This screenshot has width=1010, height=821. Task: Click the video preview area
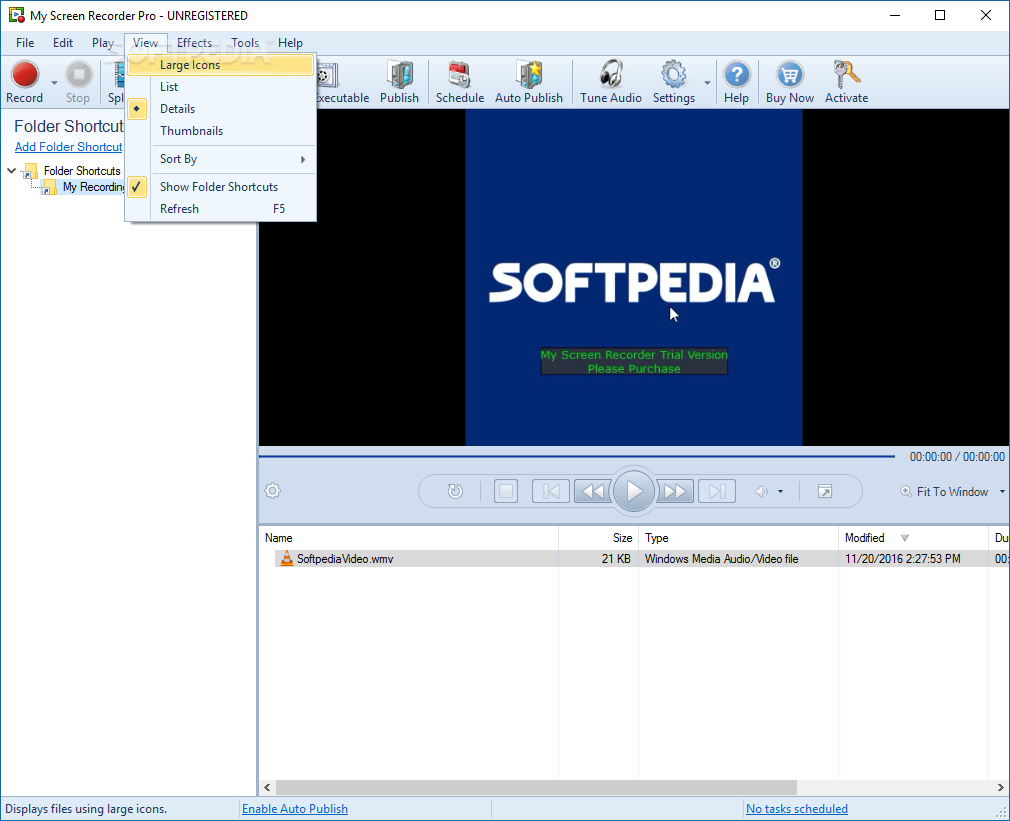coord(634,277)
